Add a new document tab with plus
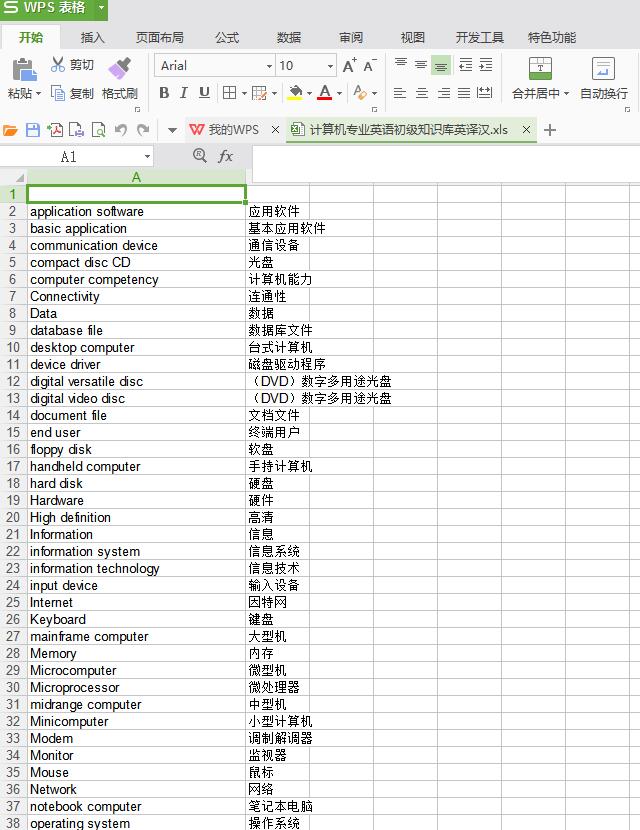The height and width of the screenshot is (830, 640). coord(550,130)
